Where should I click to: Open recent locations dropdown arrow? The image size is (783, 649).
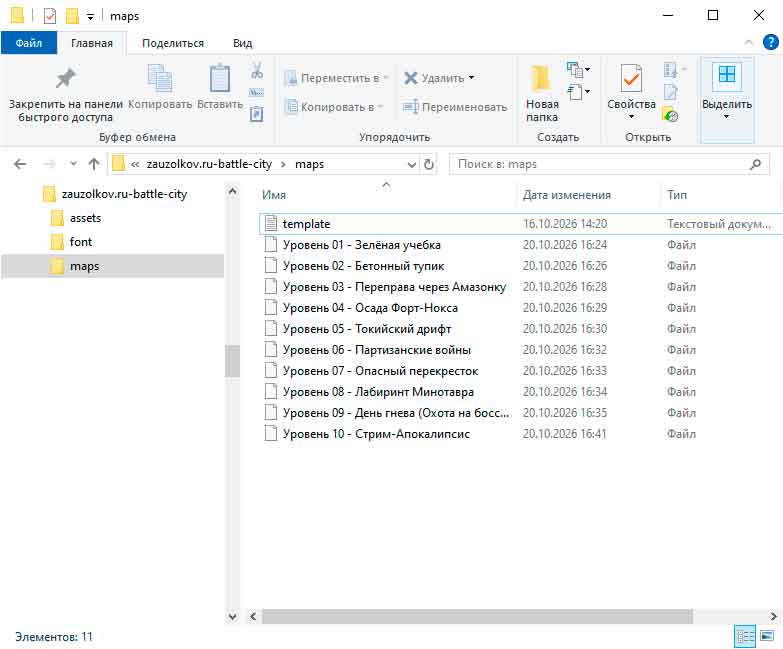(73, 164)
